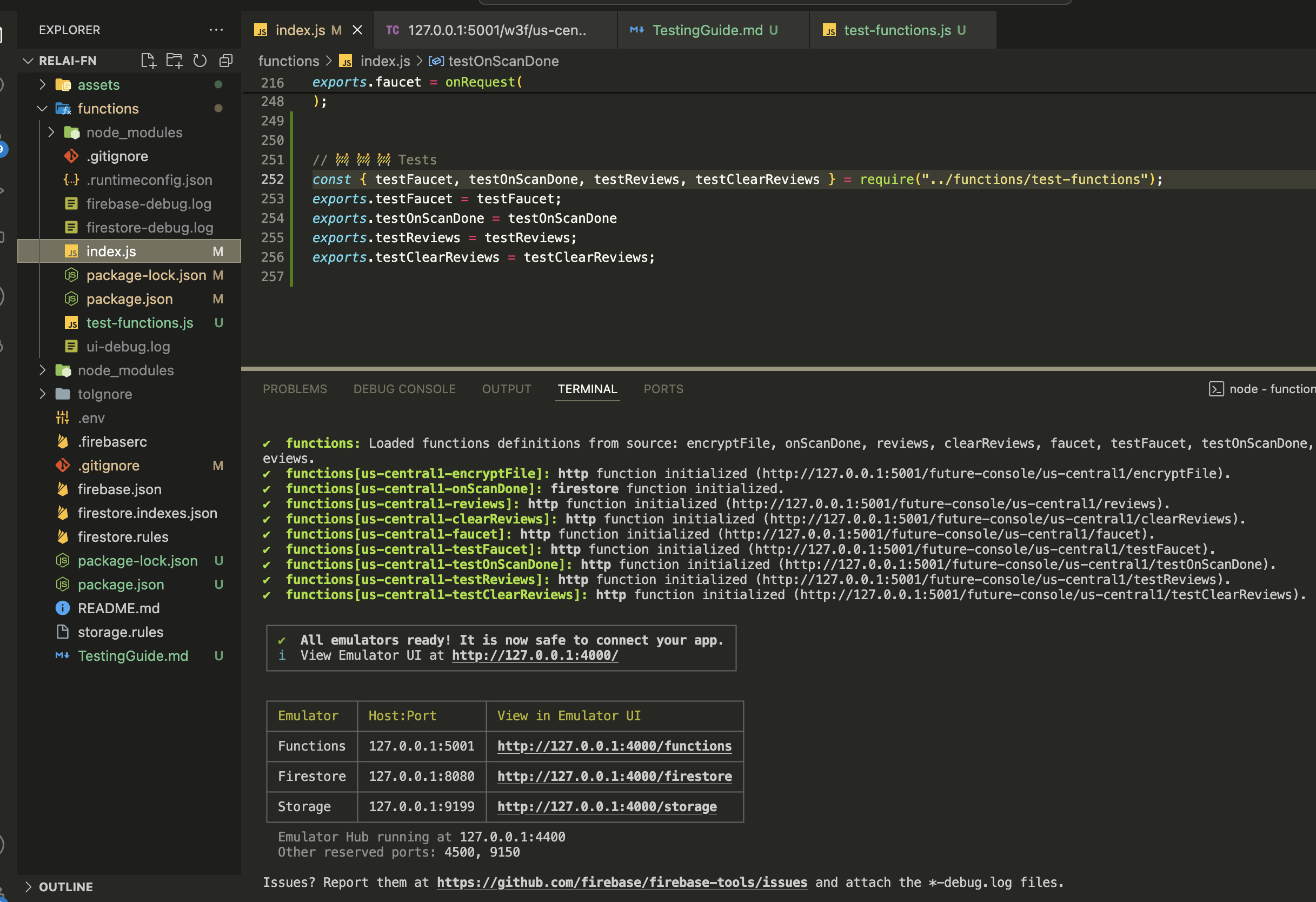1316x902 pixels.
Task: Switch to the test-functions.js editor tab
Action: tap(903, 30)
